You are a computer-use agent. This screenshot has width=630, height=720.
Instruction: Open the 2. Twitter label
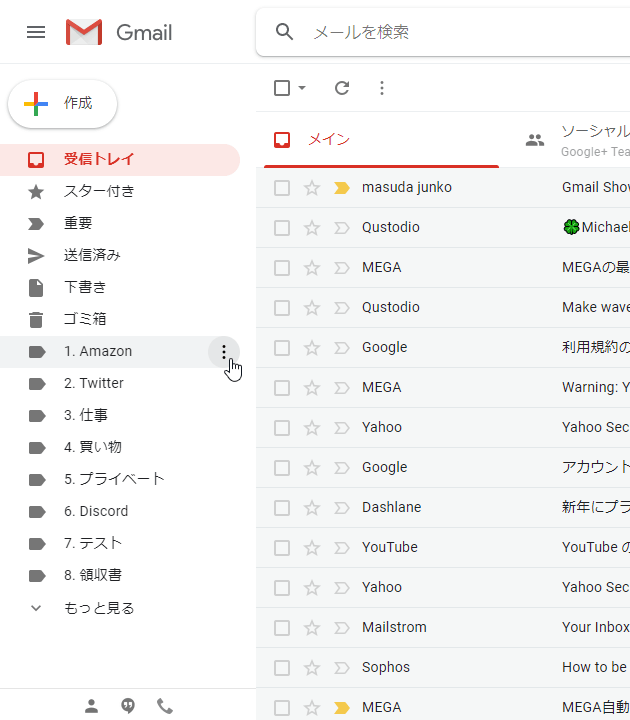point(120,383)
